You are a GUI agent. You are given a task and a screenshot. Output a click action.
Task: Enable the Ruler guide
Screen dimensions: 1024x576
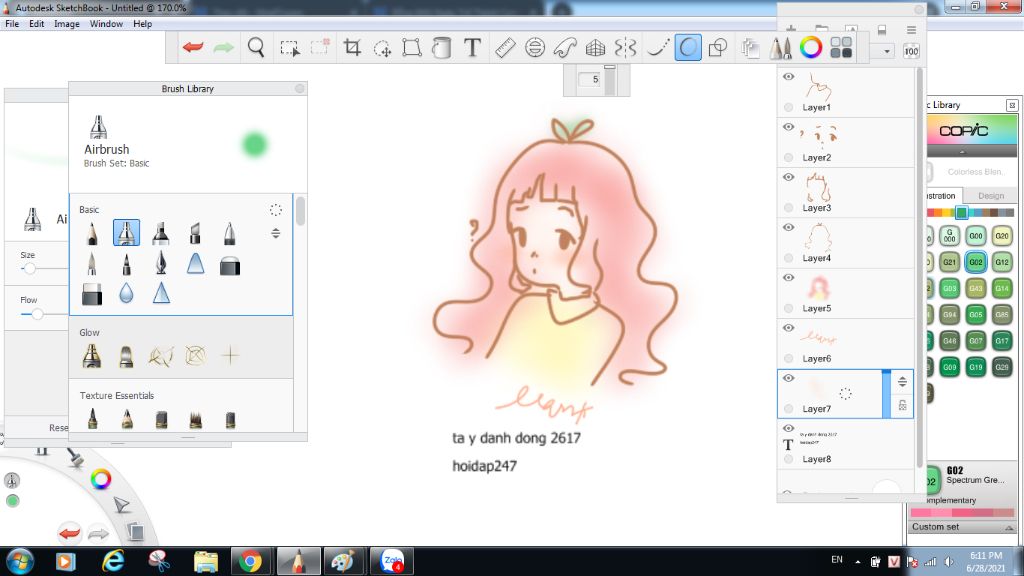505,48
